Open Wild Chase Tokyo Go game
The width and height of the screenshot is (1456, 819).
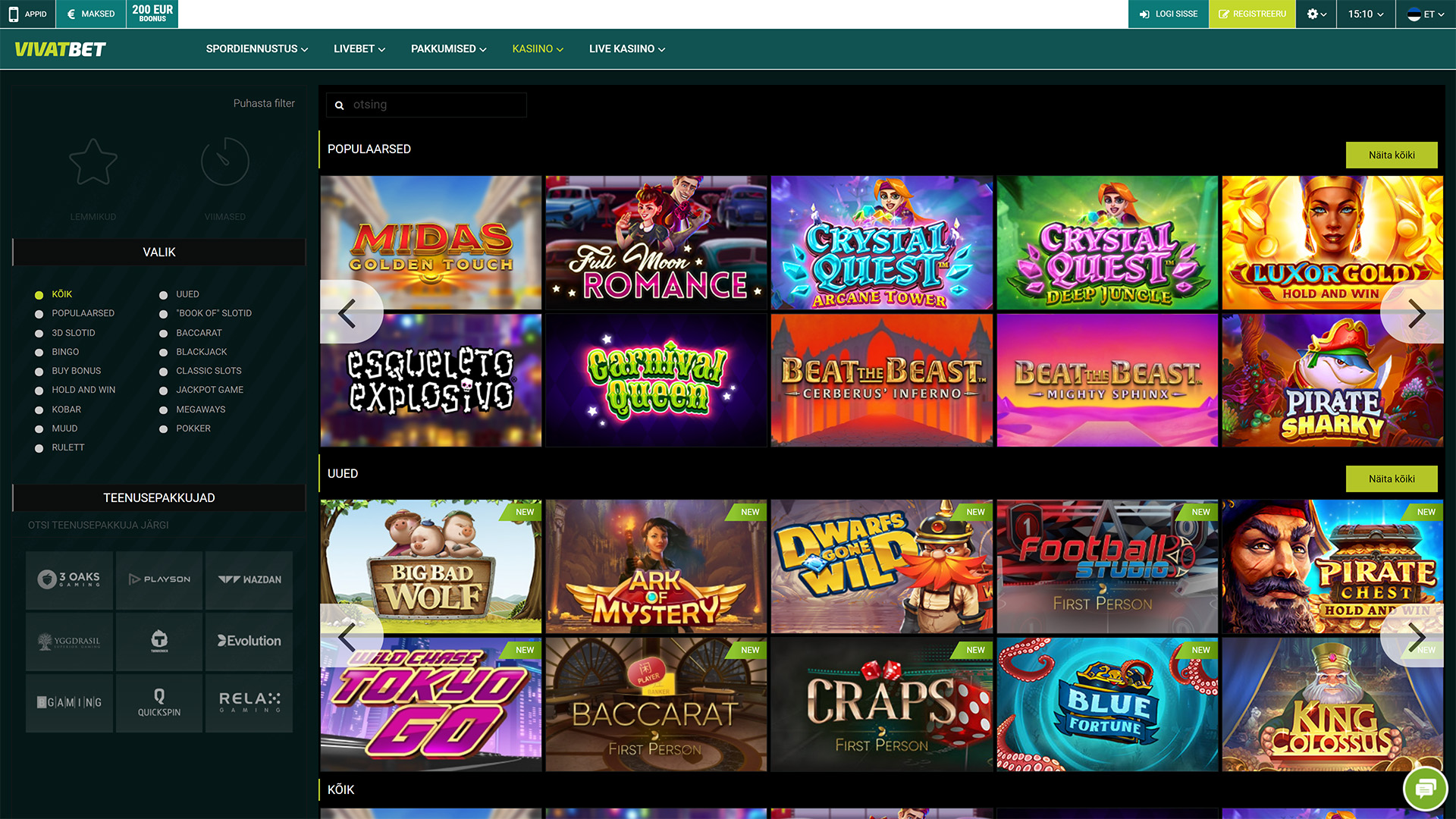(x=431, y=704)
